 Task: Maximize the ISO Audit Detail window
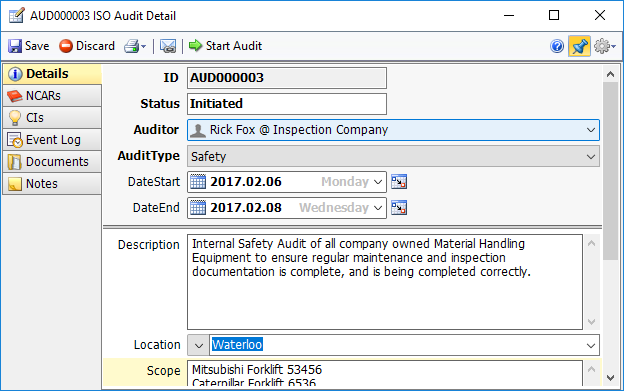554,16
